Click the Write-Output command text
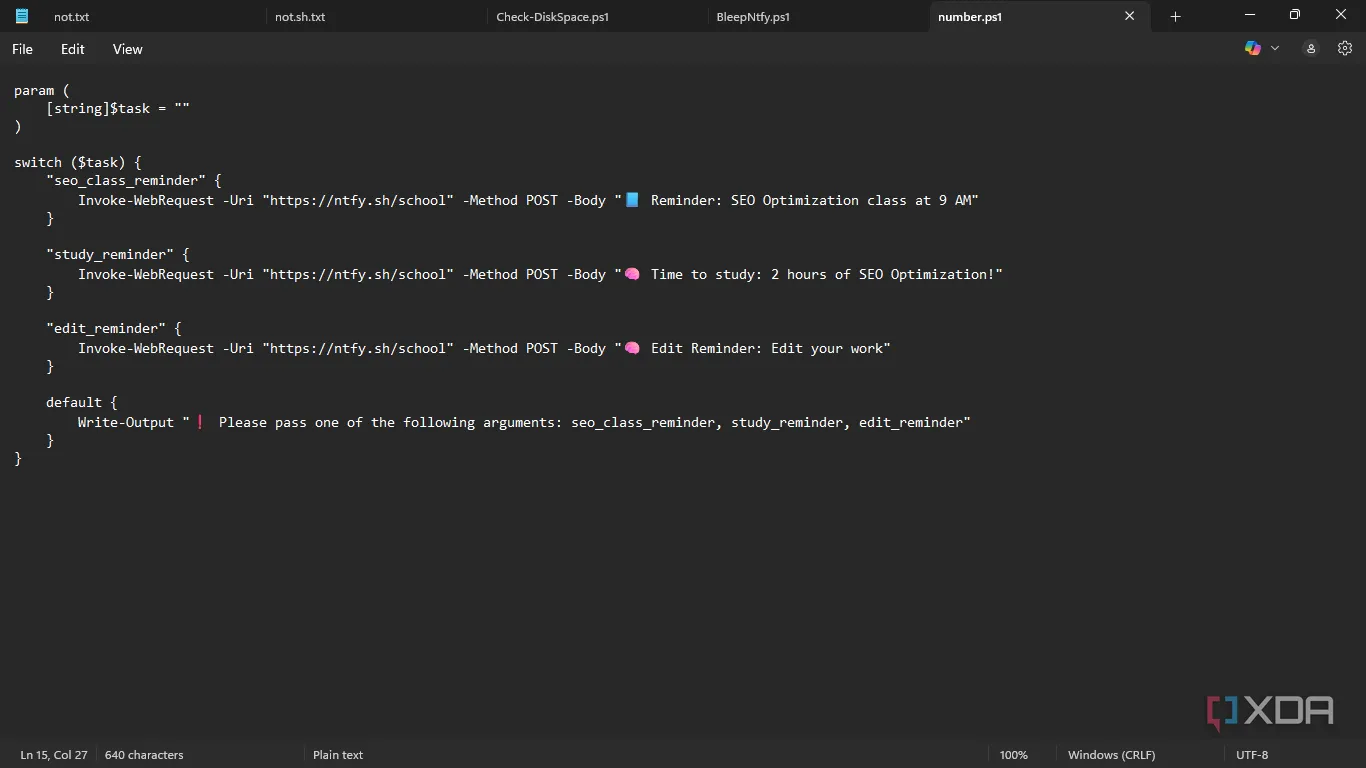Screen dimensions: 1366x768 click(126, 422)
